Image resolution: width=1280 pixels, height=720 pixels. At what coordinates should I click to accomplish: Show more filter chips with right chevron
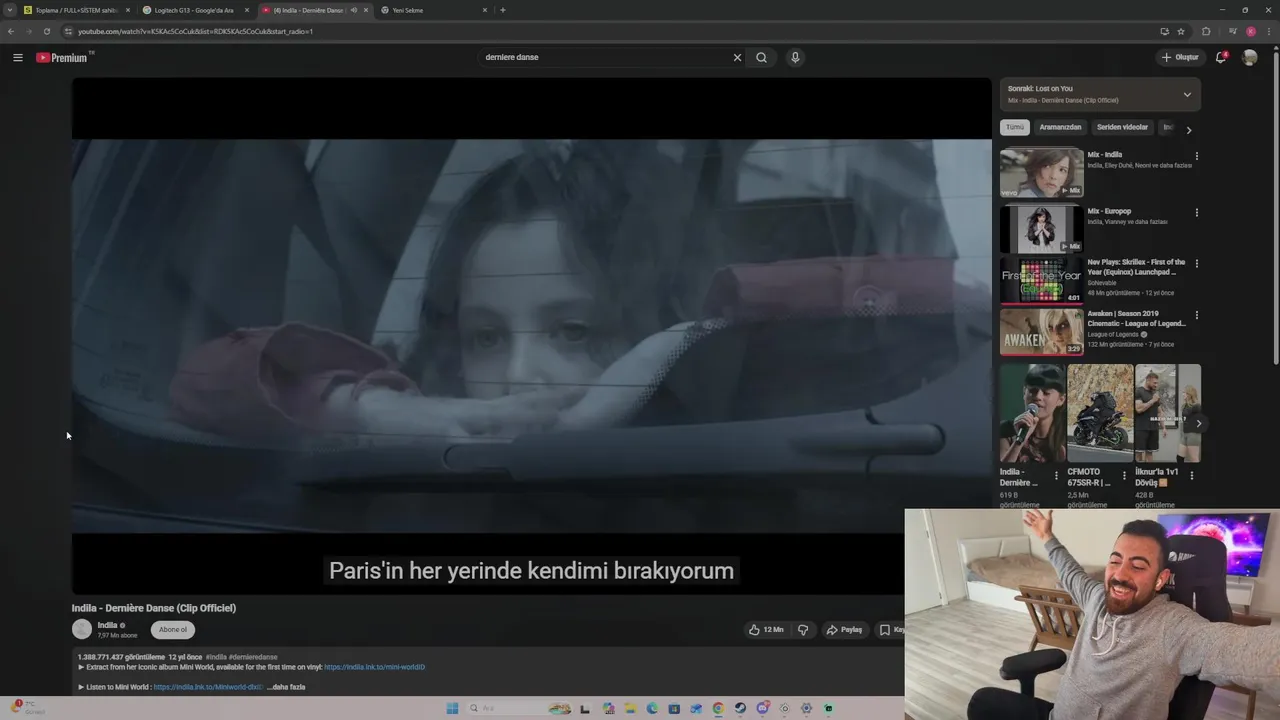pyautogui.click(x=1188, y=129)
